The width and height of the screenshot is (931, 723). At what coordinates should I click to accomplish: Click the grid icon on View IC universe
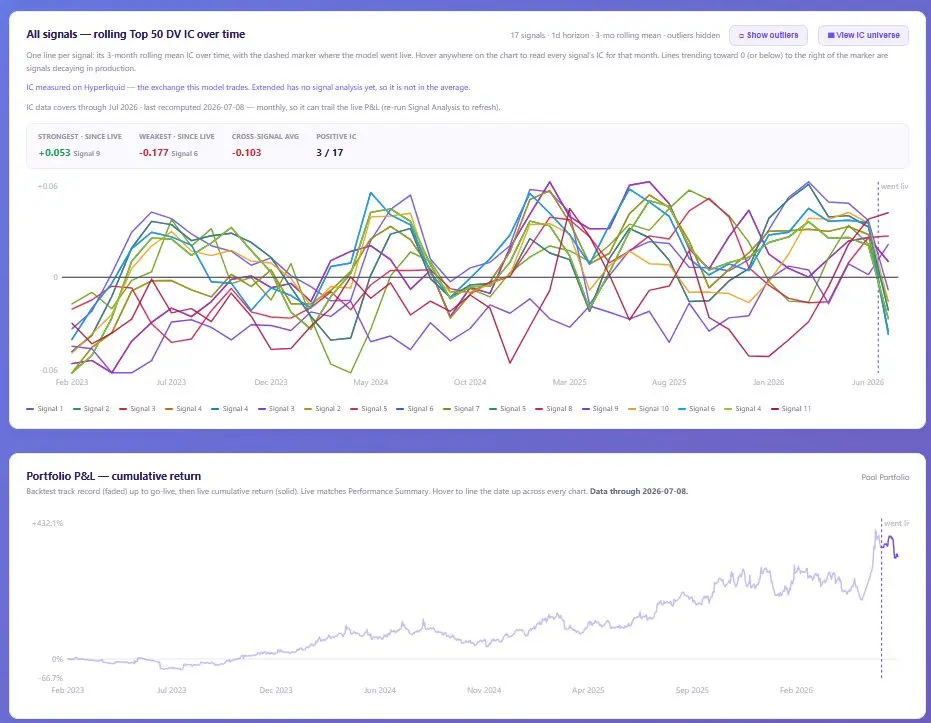(831, 36)
